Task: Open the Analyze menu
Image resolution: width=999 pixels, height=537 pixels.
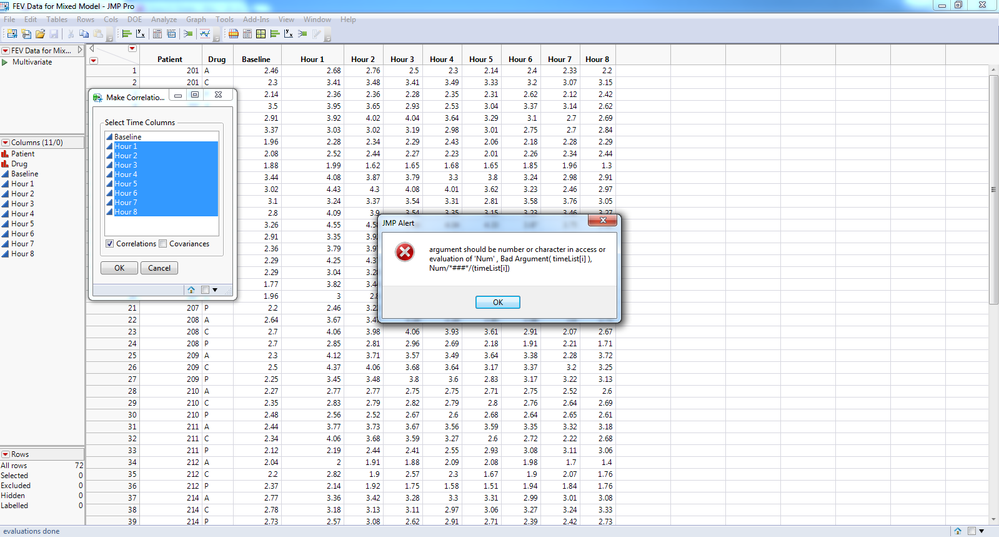Action: [164, 19]
